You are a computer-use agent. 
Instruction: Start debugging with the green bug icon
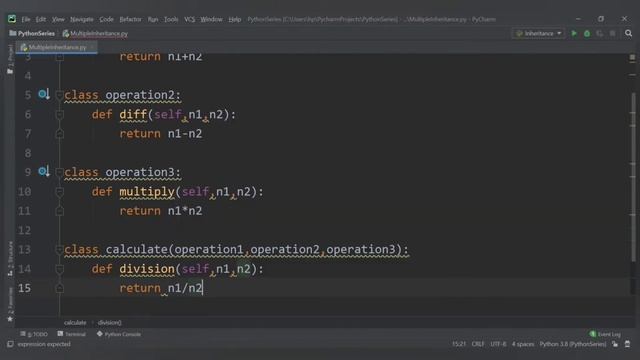pos(587,33)
